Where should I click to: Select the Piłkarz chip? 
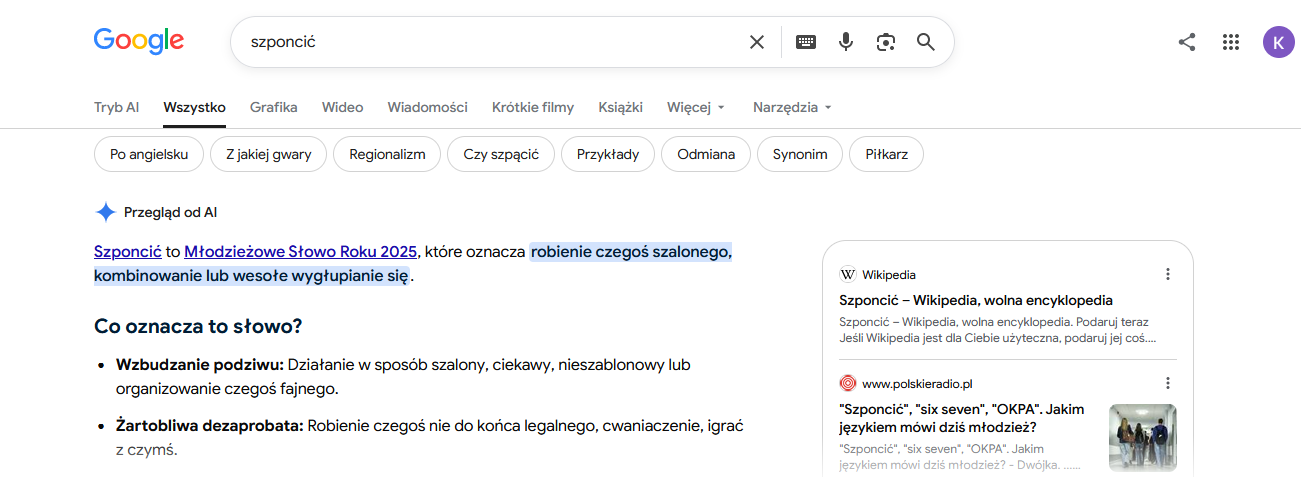(x=886, y=154)
